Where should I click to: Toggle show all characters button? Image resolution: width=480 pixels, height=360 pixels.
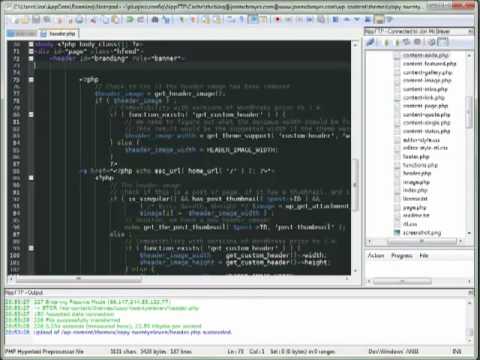point(242,20)
